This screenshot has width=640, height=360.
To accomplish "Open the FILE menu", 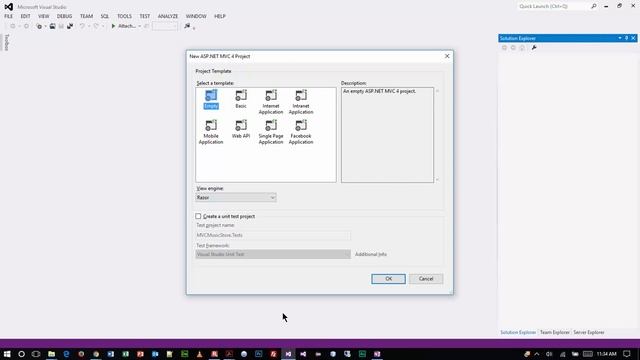I will [9, 16].
